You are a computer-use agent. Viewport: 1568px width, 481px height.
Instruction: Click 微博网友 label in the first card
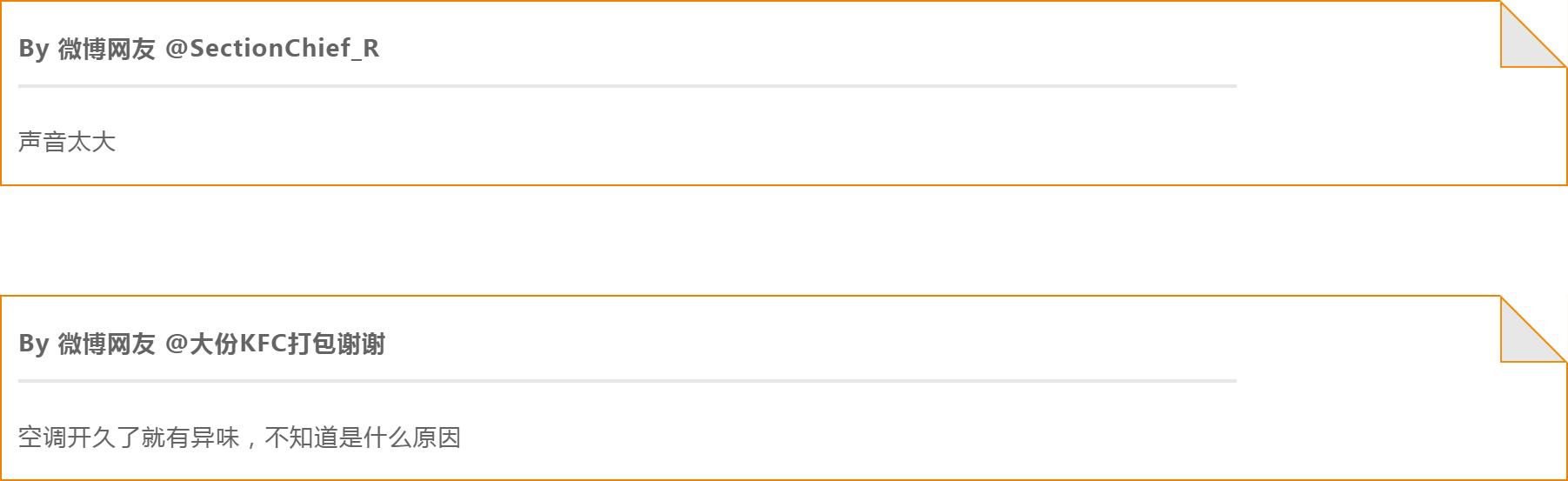[106, 49]
